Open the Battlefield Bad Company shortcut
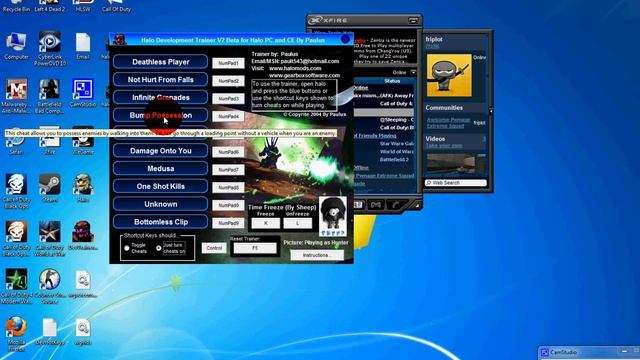Viewport: 640px width, 360px height. click(49, 96)
